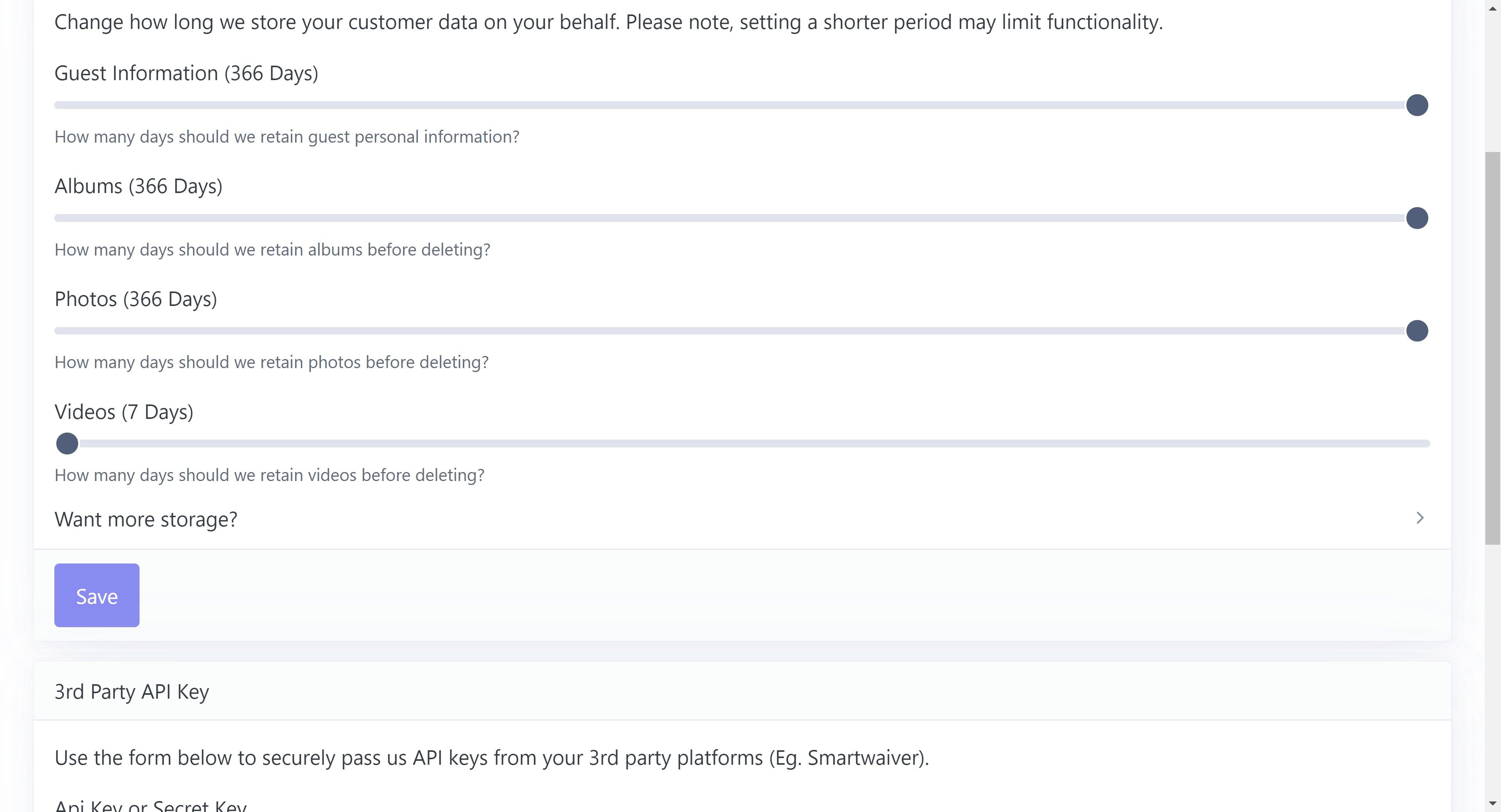Click the '3rd Party API Key' section header

click(132, 691)
